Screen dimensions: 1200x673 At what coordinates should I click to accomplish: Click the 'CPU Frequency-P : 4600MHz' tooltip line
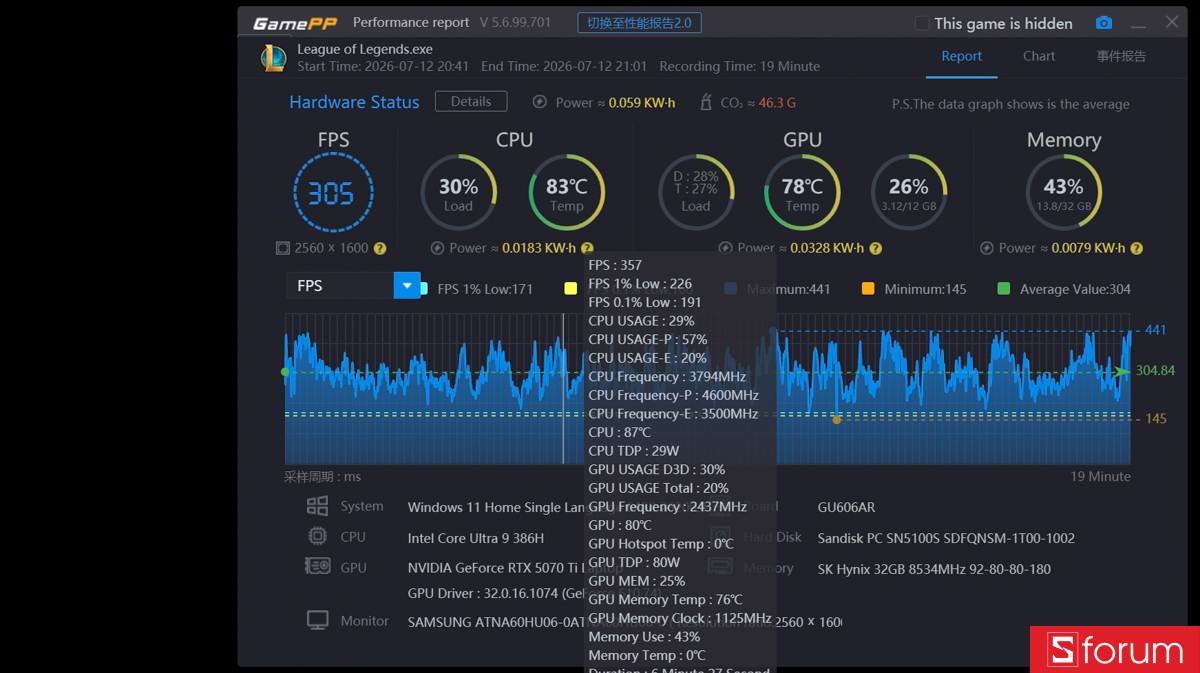673,395
